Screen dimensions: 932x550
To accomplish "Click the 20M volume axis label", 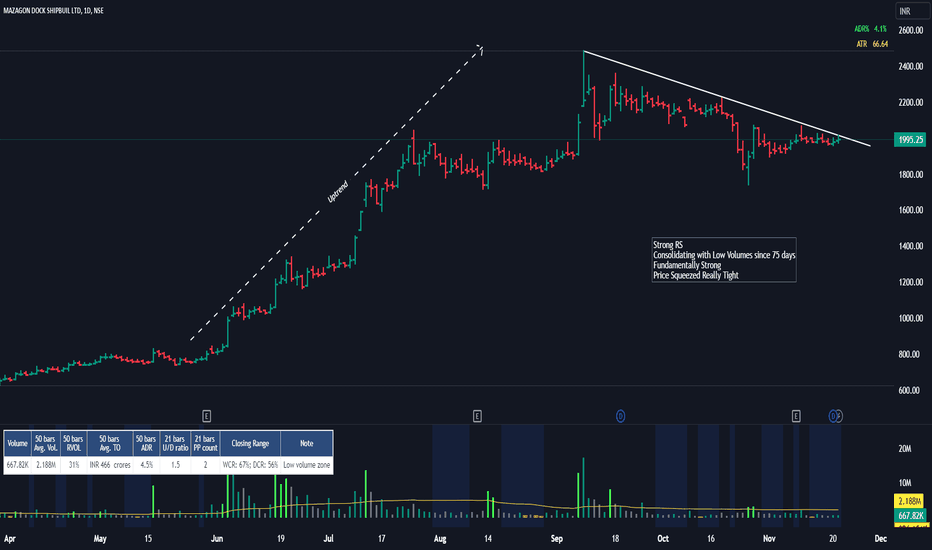I will pyautogui.click(x=905, y=449).
